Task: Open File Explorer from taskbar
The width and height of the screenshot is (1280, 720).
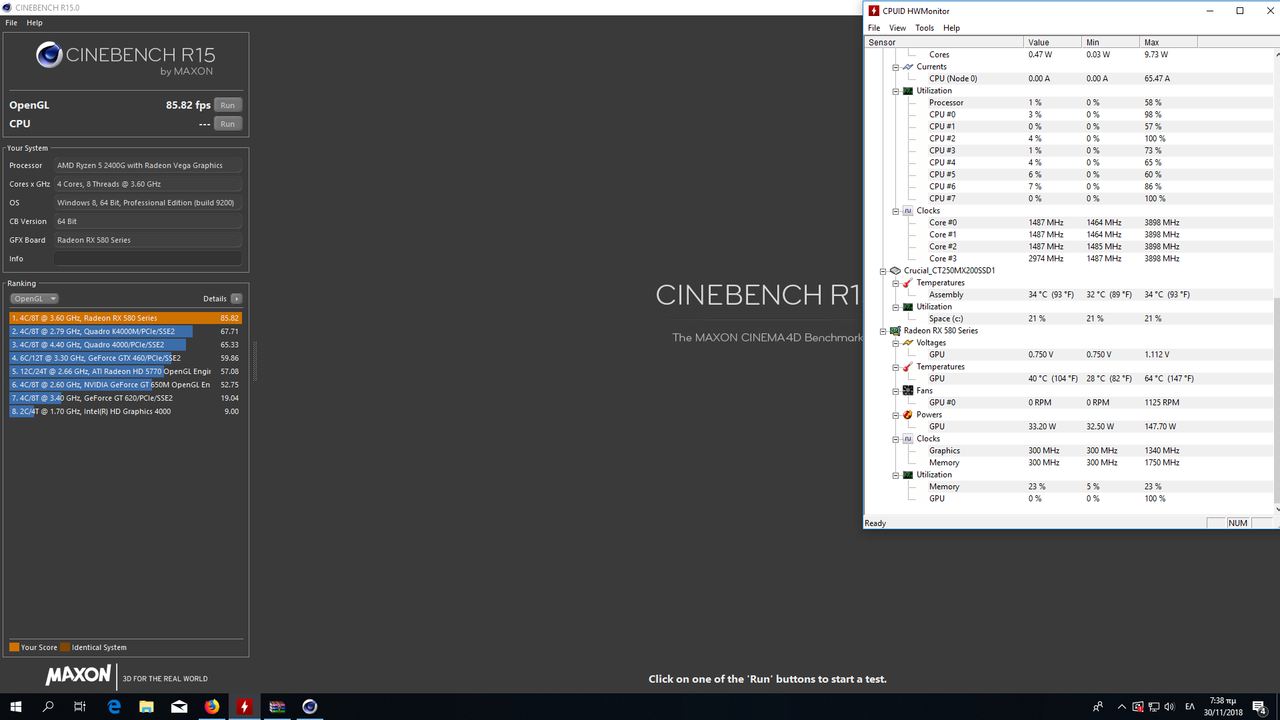Action: click(146, 706)
